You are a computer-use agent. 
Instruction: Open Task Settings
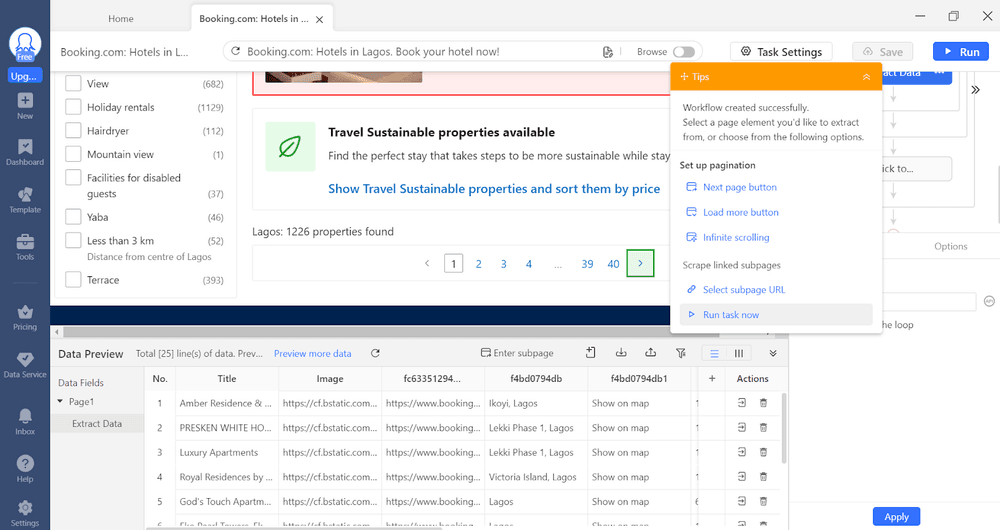click(x=781, y=52)
